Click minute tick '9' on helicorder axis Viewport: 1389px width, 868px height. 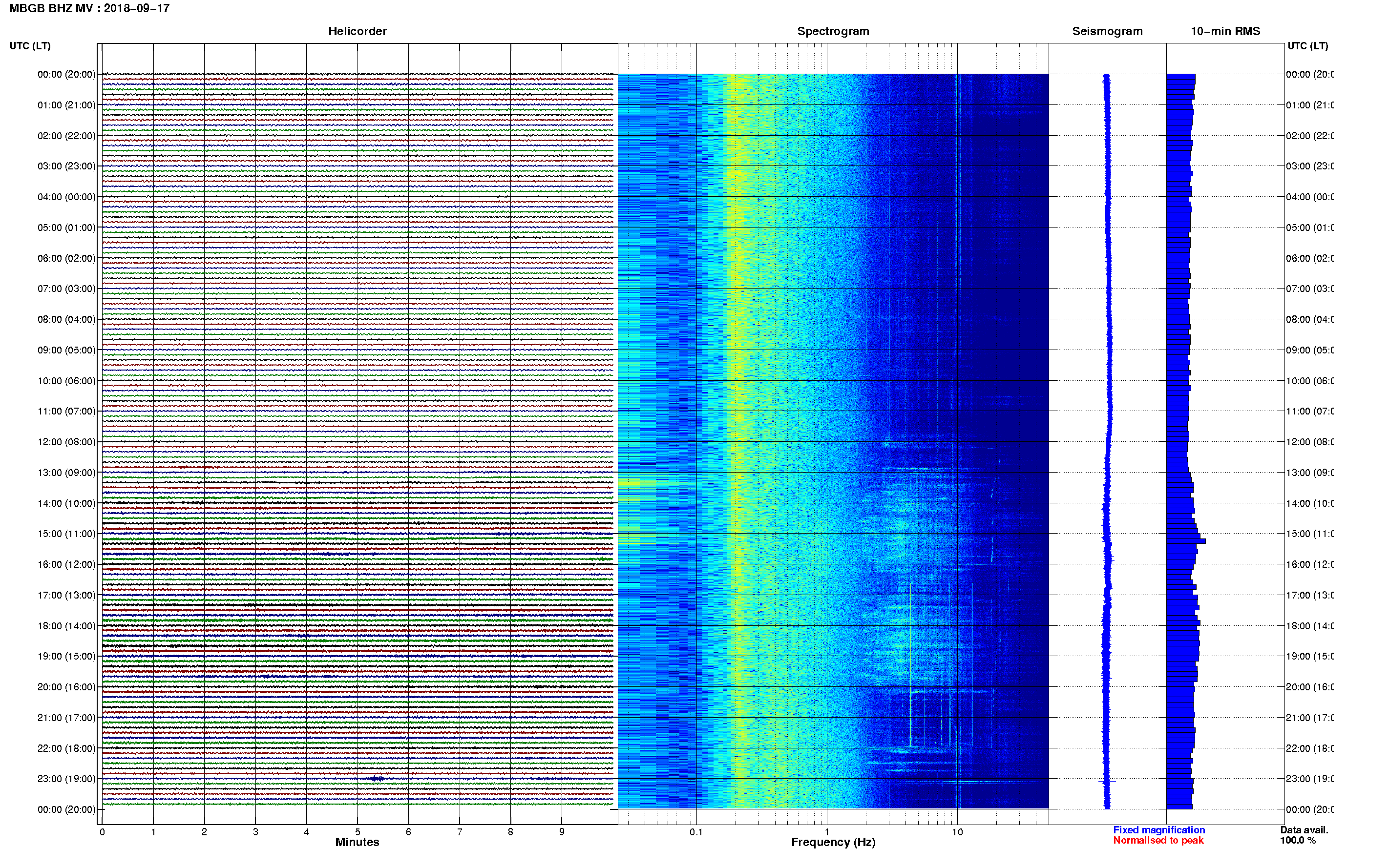coord(562,832)
